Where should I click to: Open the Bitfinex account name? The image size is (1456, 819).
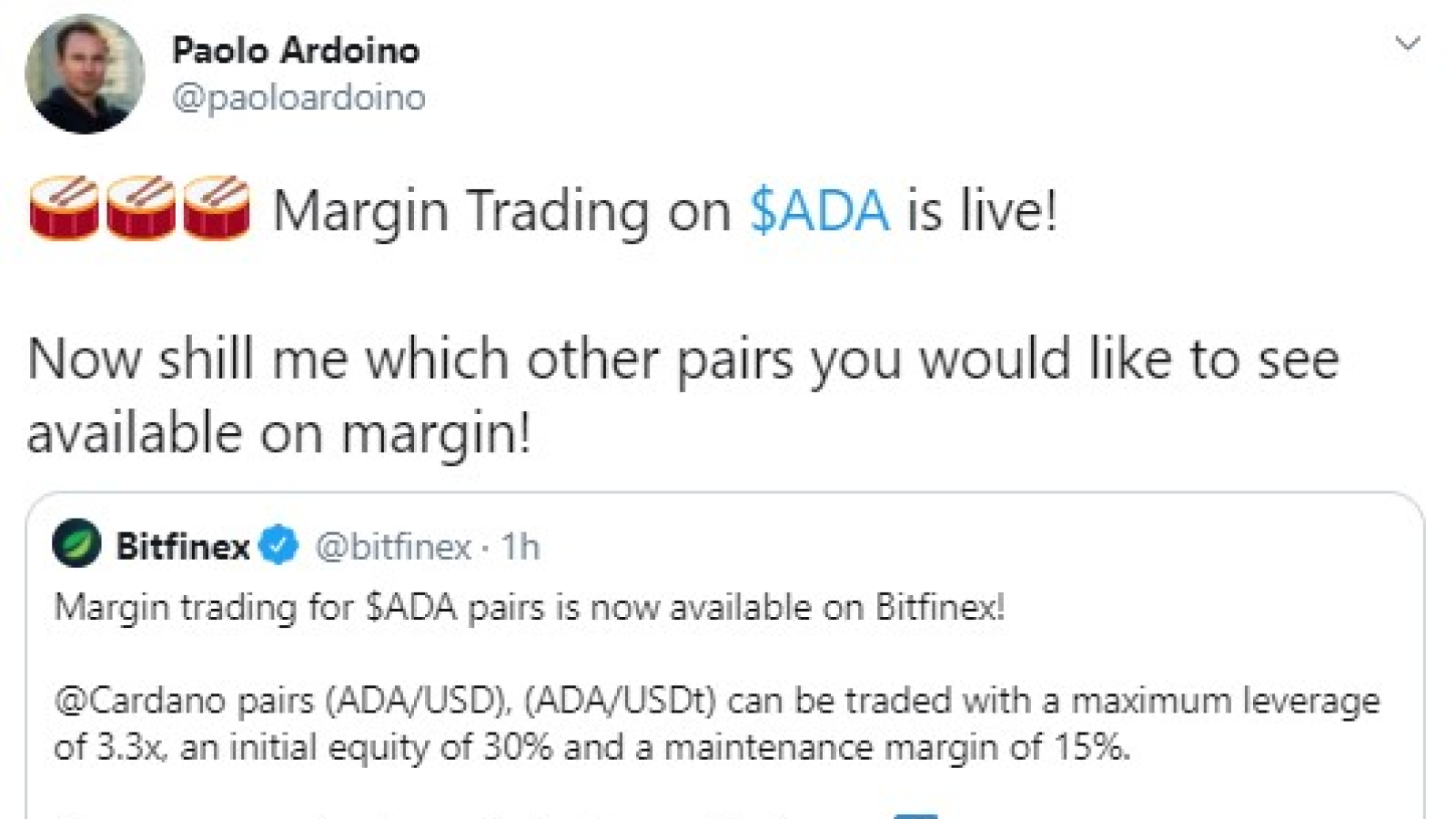pos(182,547)
